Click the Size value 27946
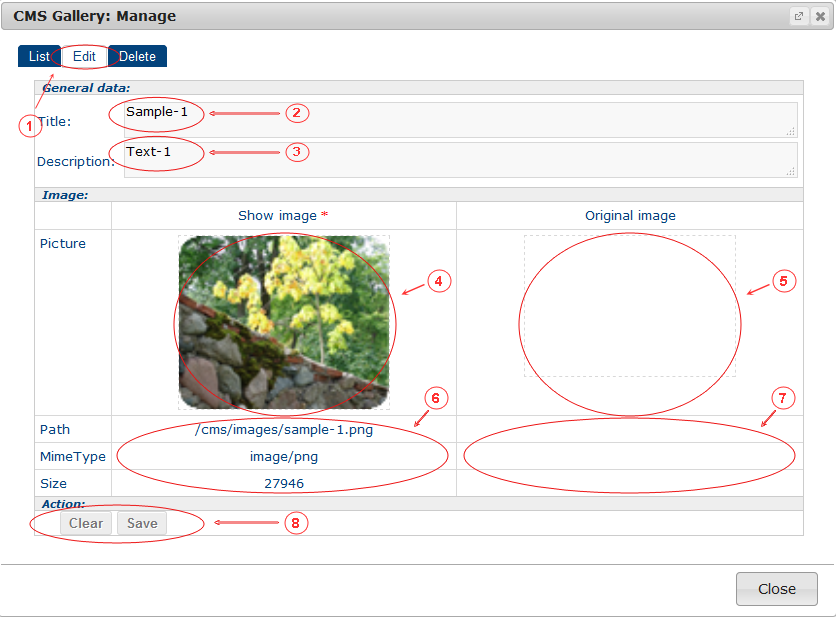The height and width of the screenshot is (617, 836). 284,484
